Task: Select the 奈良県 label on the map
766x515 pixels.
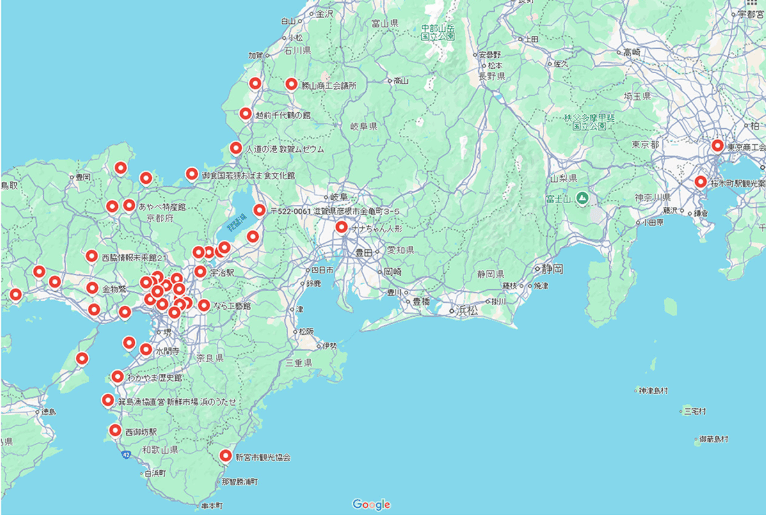Action: 210,358
